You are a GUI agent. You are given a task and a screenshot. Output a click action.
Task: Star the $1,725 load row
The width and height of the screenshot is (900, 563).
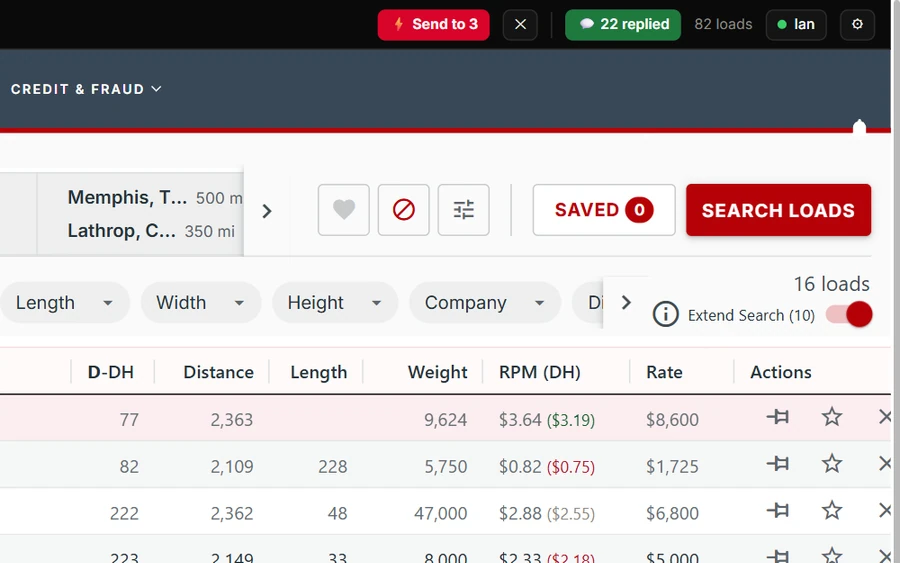[x=832, y=464]
